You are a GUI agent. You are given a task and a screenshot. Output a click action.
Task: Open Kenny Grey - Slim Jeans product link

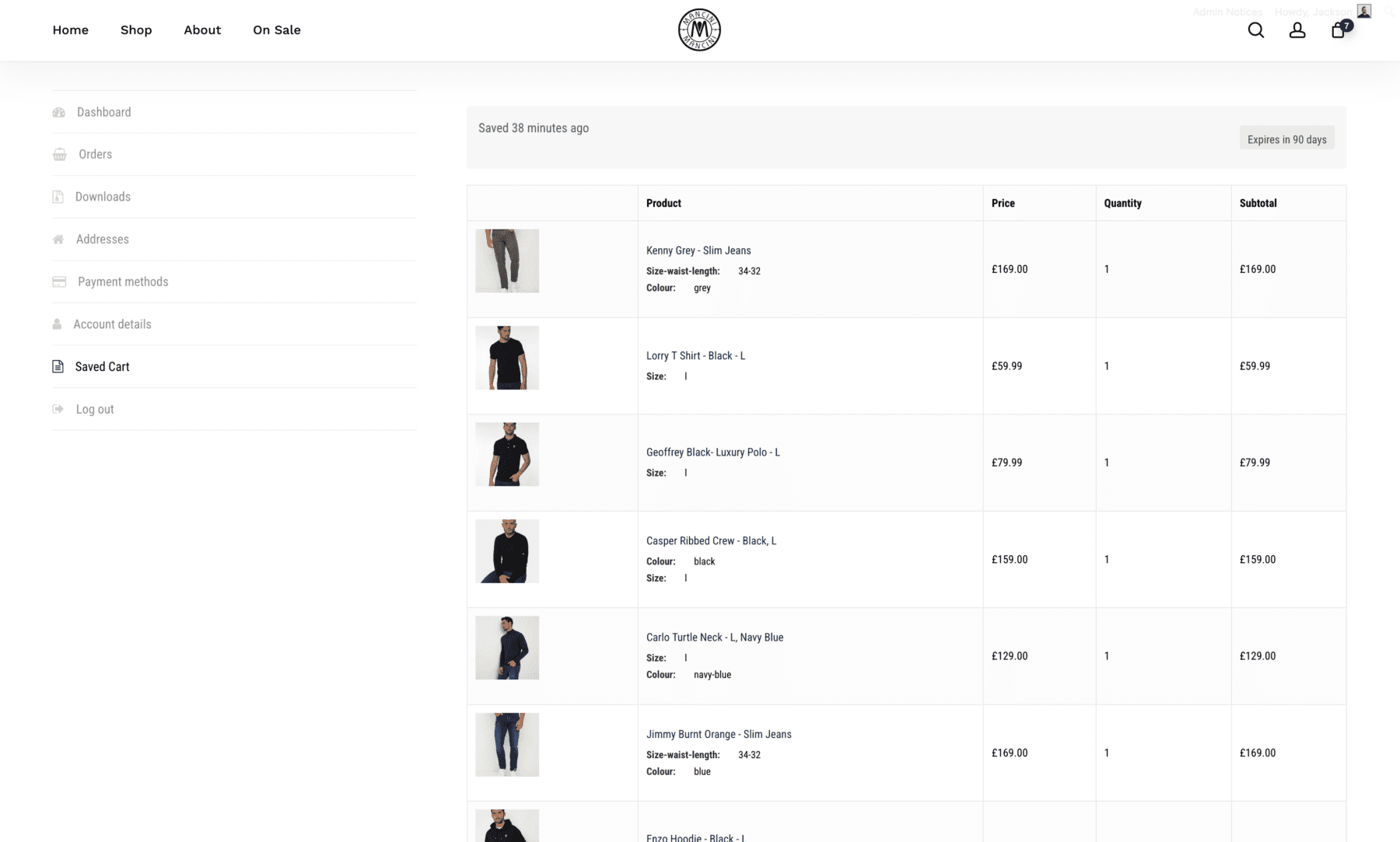698,250
